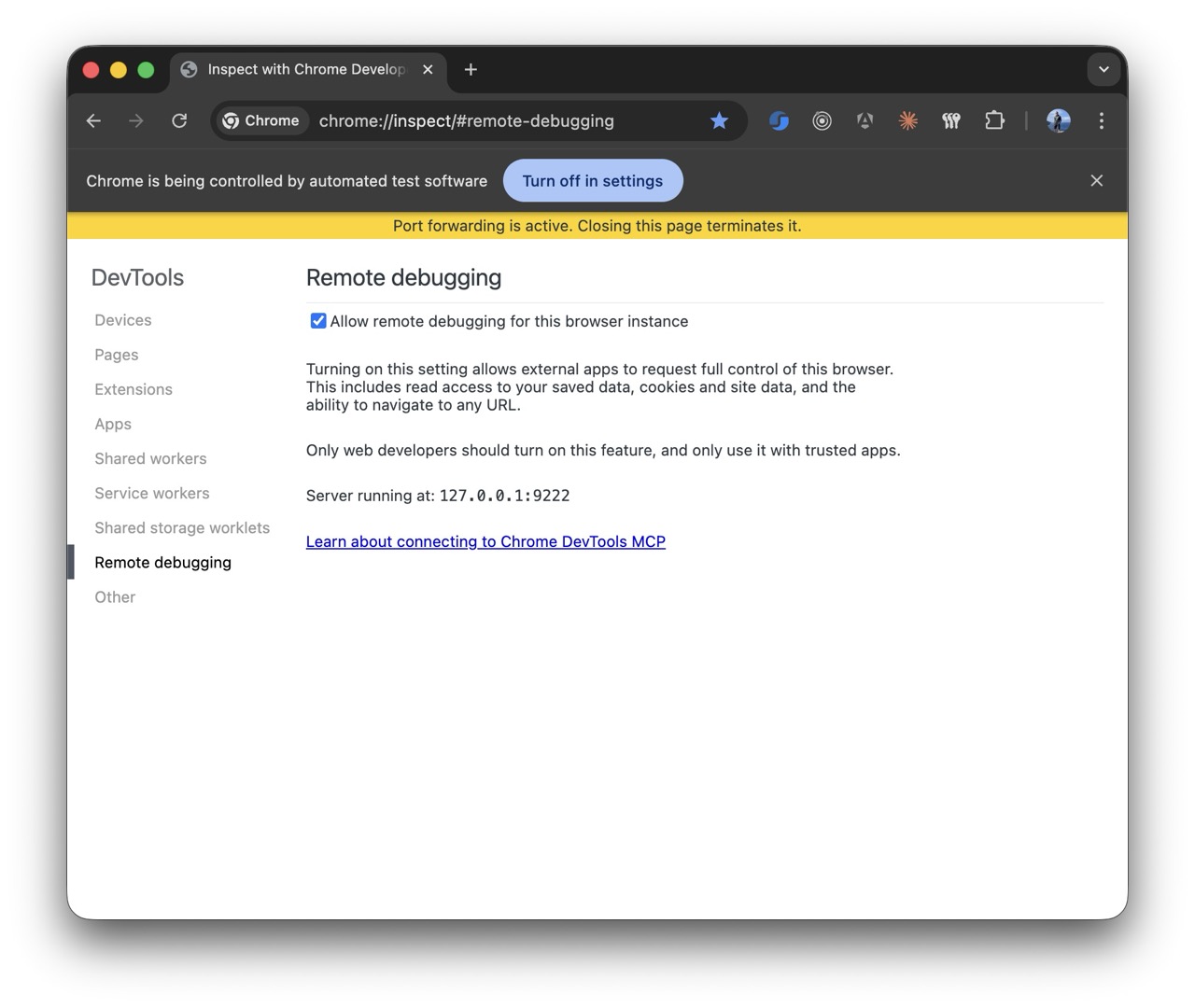Image resolution: width=1195 pixels, height=1008 pixels.
Task: Select Service workers in the sidebar
Action: tap(151, 493)
